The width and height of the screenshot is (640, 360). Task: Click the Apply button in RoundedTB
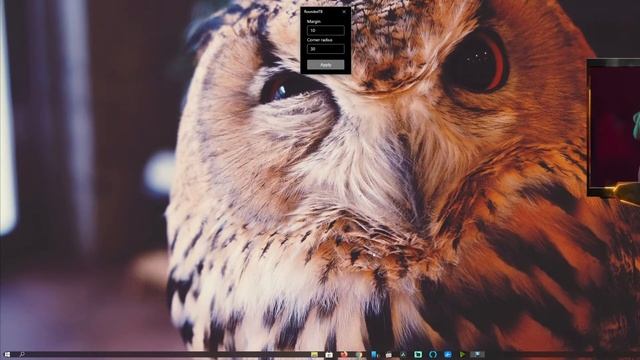[326, 64]
